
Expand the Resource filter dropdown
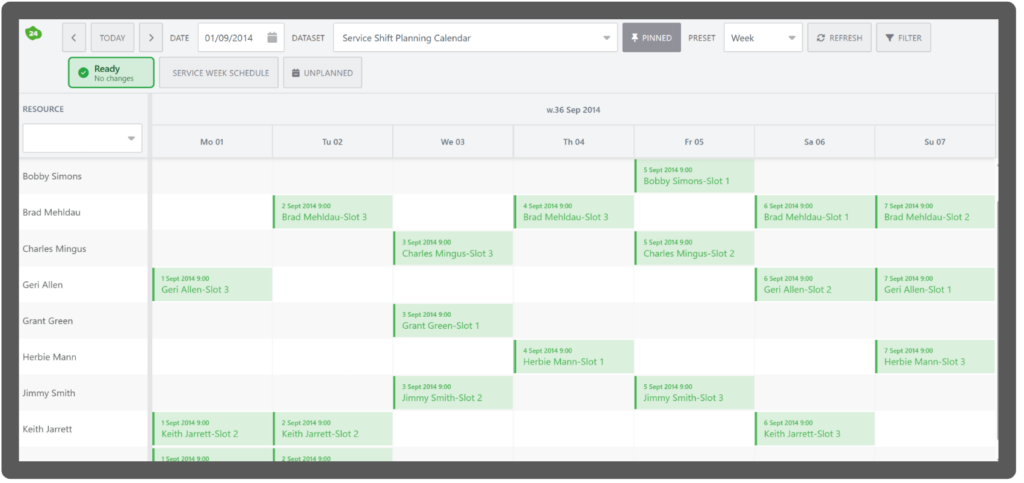(82, 138)
